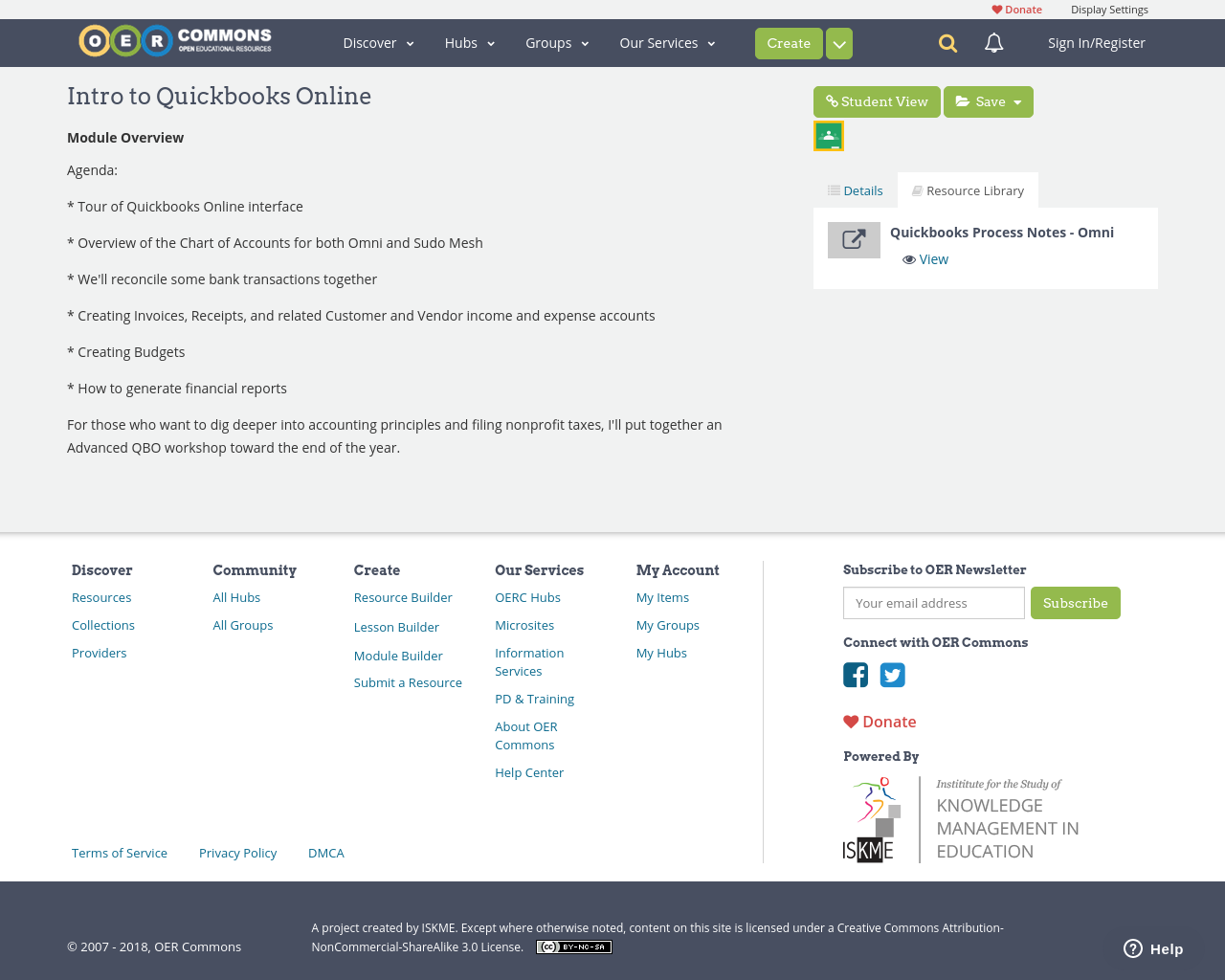Click the OER Commons logo

click(174, 39)
